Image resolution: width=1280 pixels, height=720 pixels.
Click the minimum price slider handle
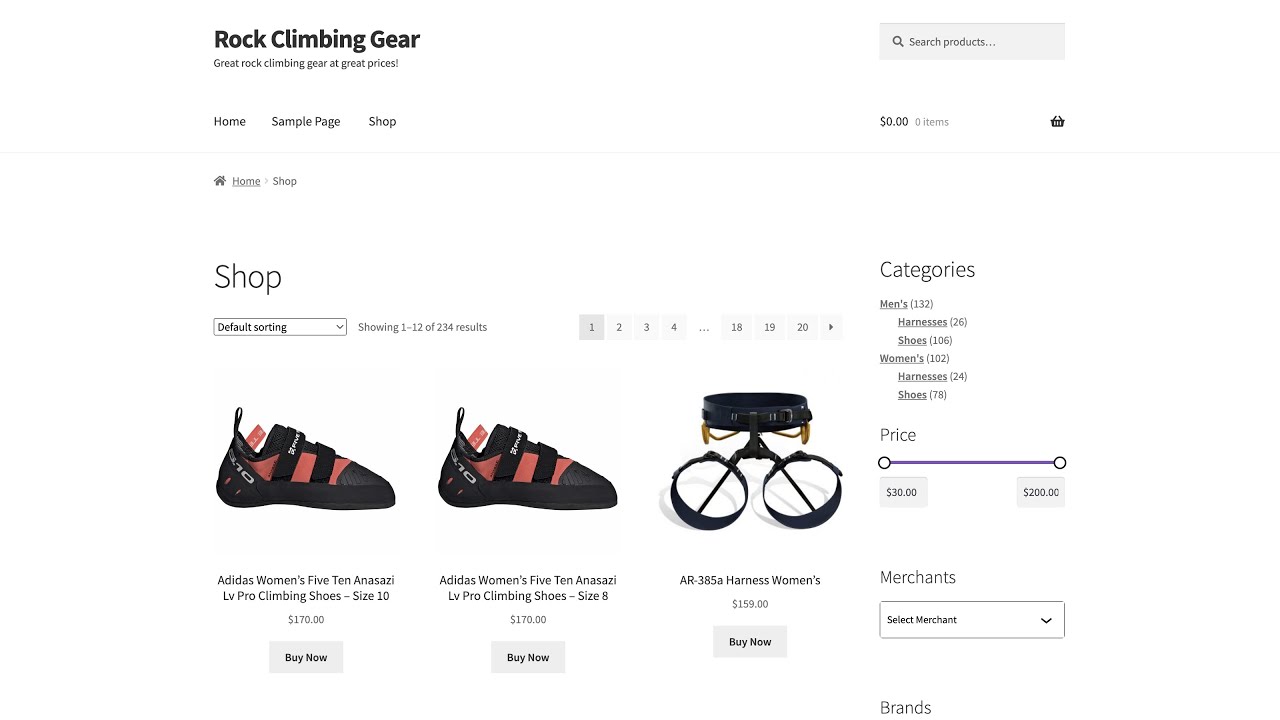click(884, 463)
